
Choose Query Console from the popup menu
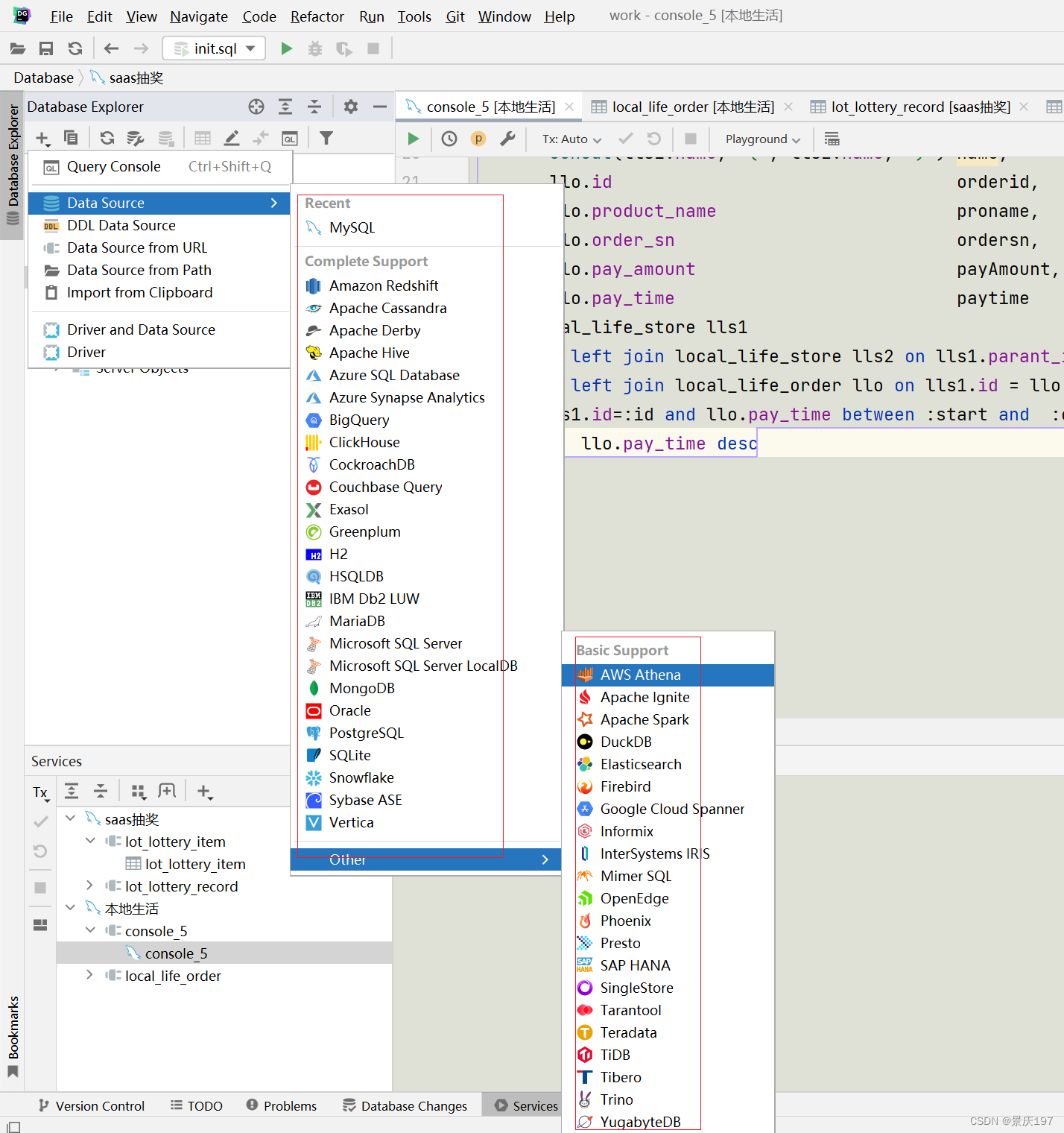pyautogui.click(x=159, y=166)
